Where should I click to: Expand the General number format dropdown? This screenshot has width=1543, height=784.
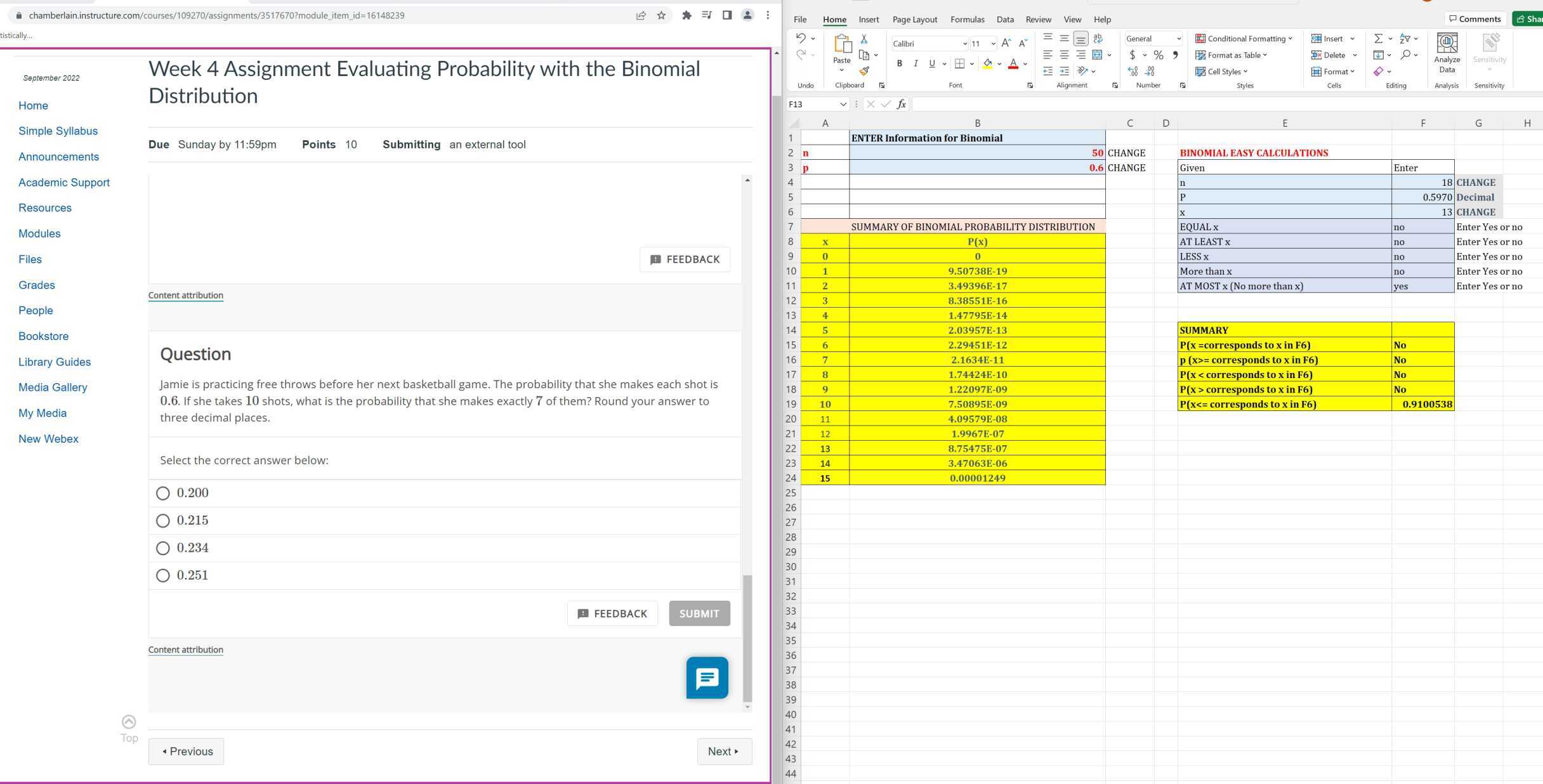coord(1179,39)
